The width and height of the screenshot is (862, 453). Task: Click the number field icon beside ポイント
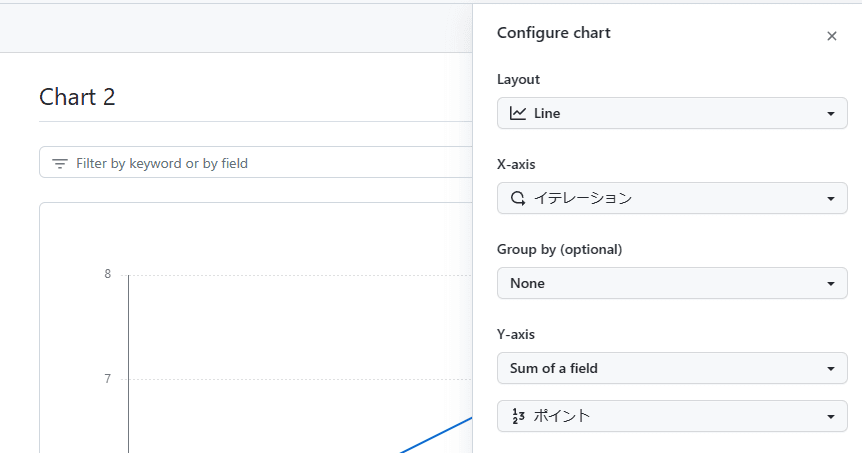(518, 416)
